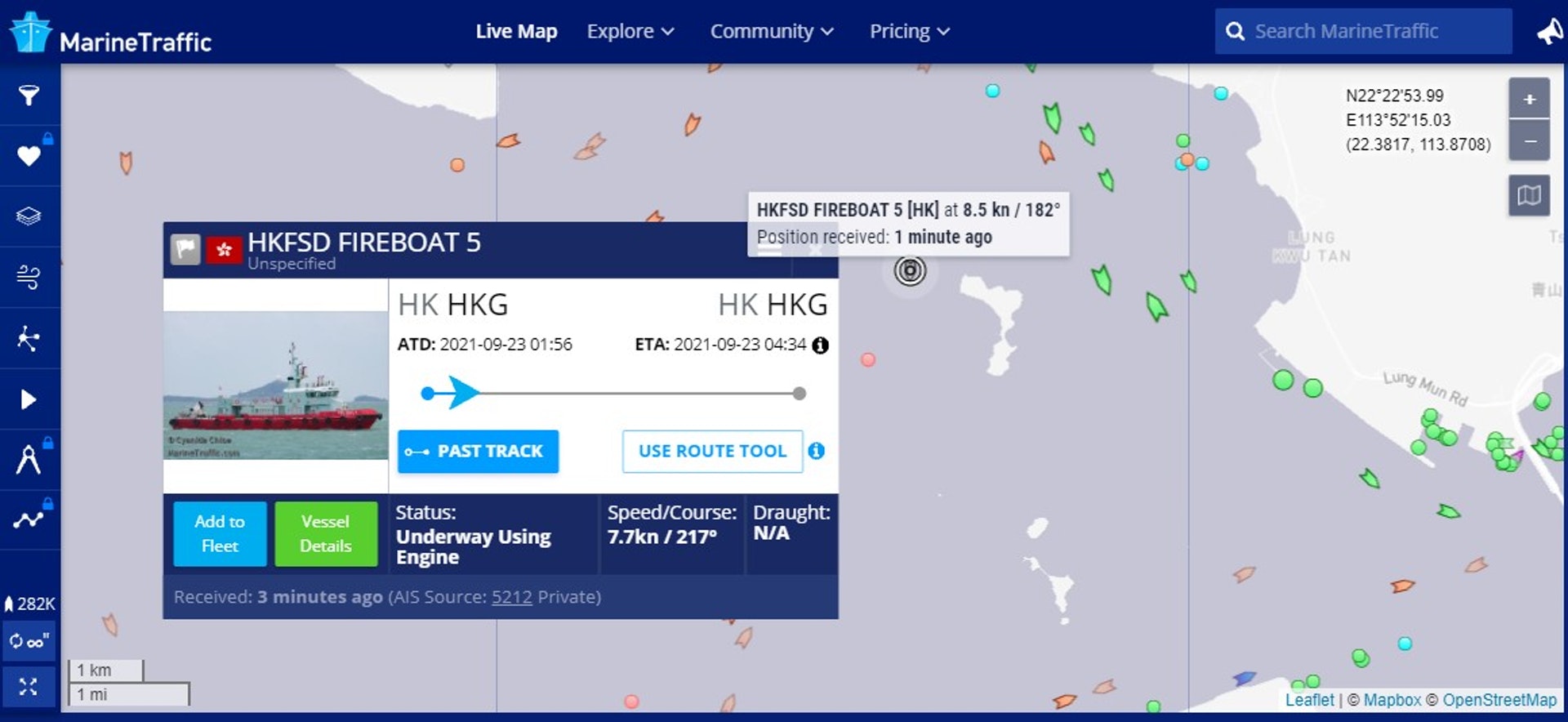Click the map style icon below zoom
This screenshot has height=722, width=1568.
pos(1529,195)
